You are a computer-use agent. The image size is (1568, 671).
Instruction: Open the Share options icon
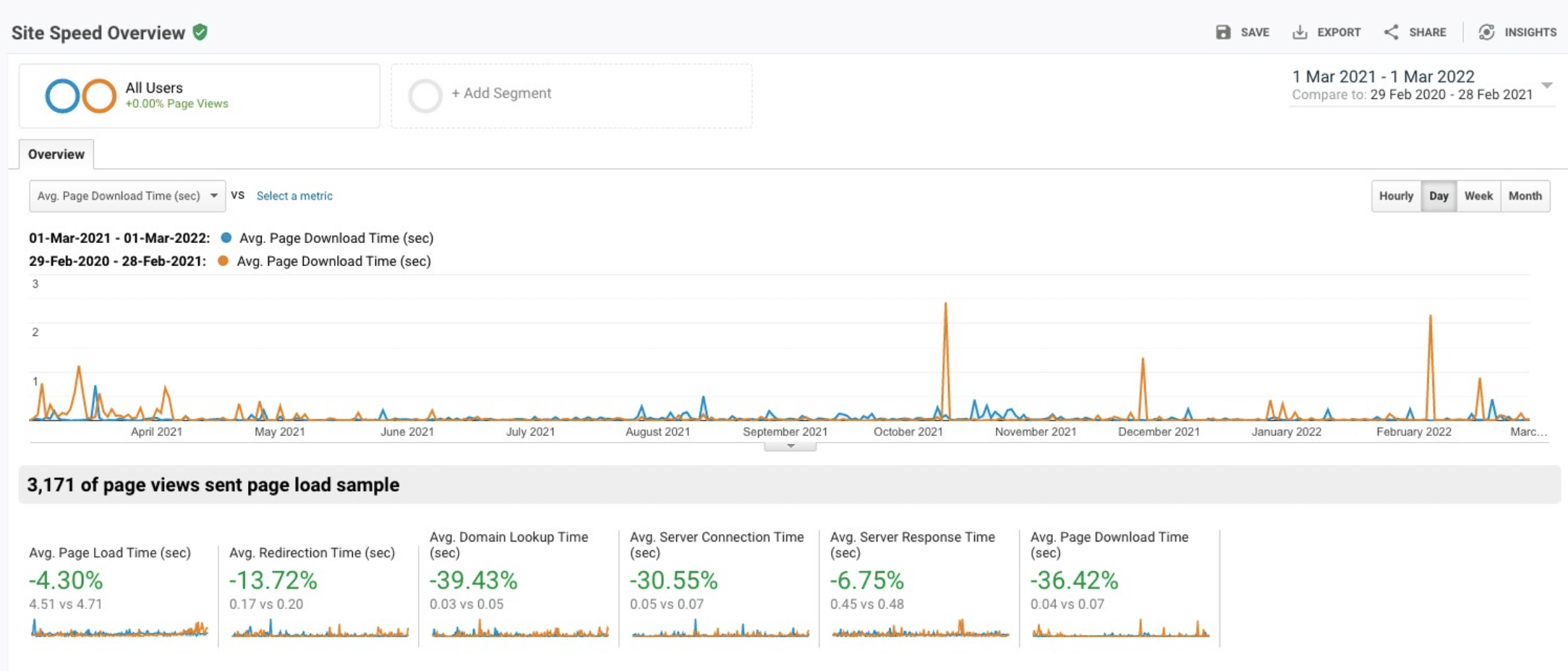1390,32
